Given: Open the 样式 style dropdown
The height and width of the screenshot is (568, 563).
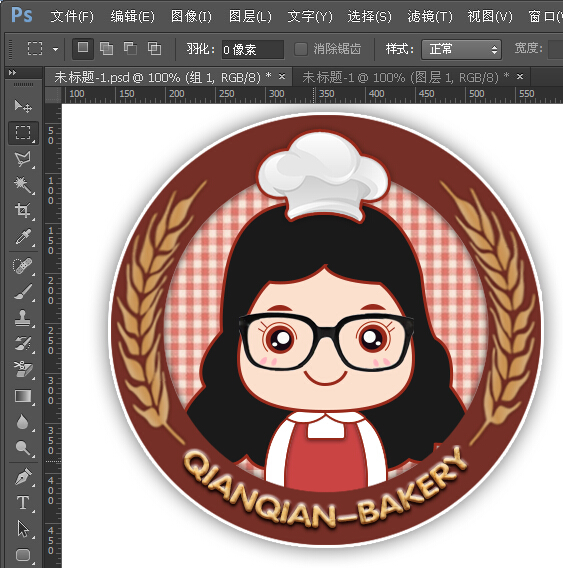Looking at the screenshot, I should [461, 49].
